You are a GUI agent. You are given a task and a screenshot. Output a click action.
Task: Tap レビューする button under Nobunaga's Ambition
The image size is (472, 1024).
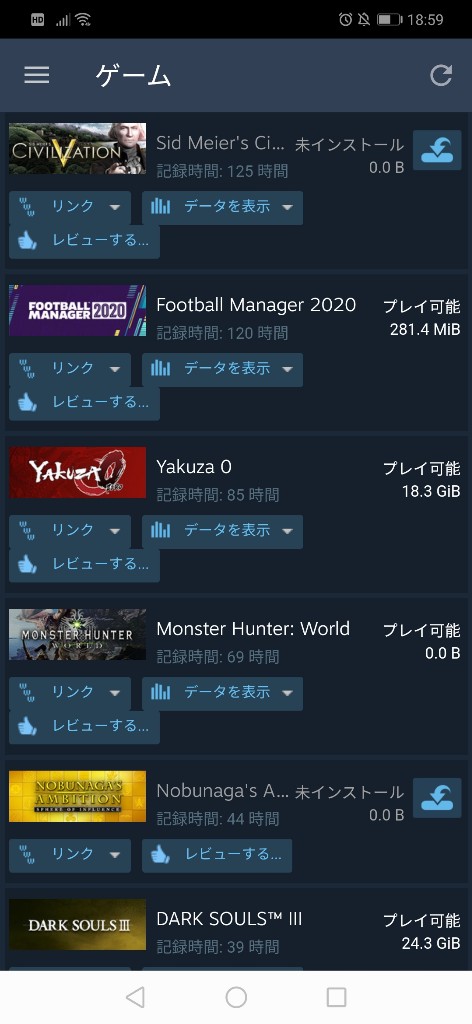217,855
